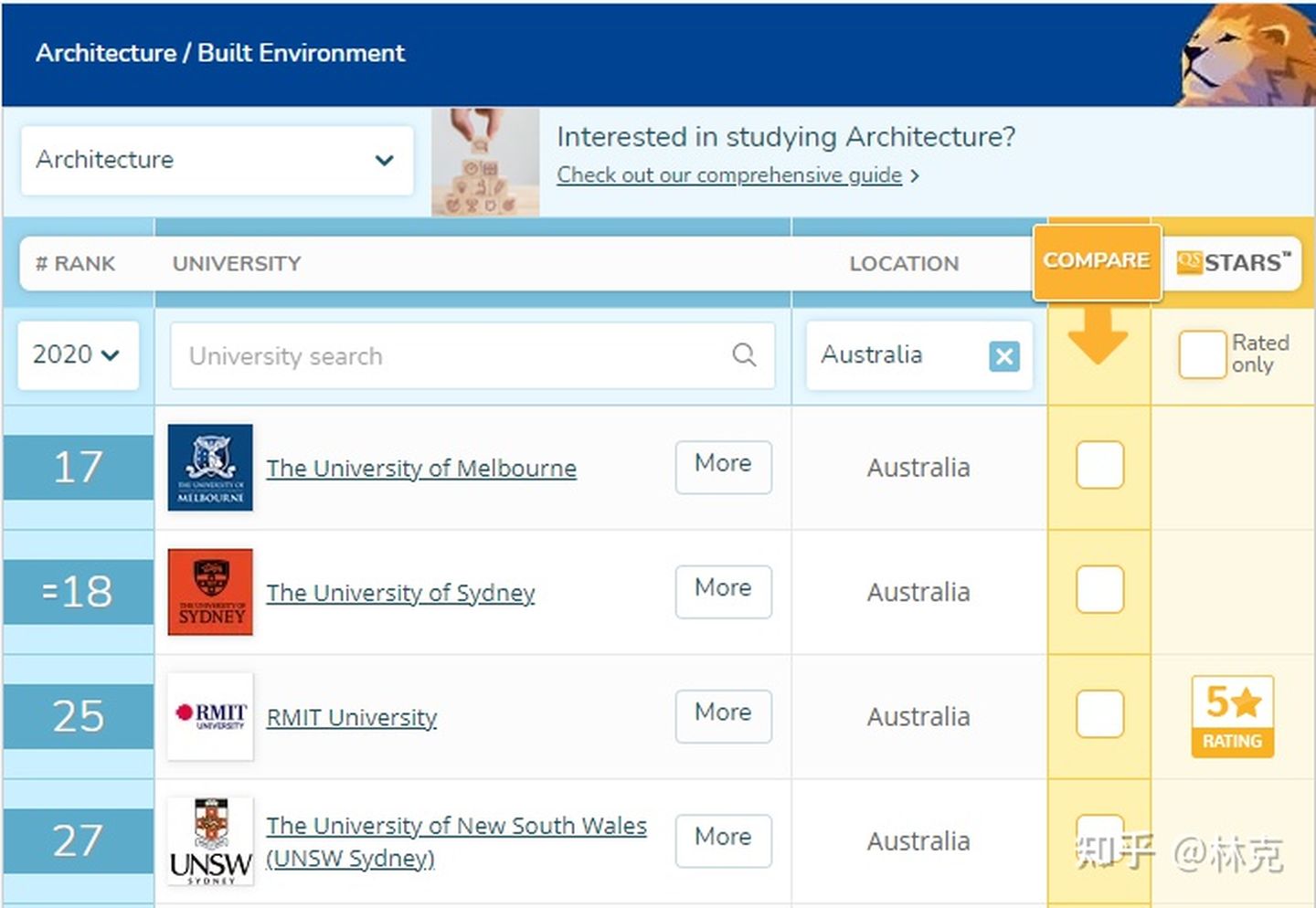
Task: Click the search magnifier icon
Action: point(745,355)
